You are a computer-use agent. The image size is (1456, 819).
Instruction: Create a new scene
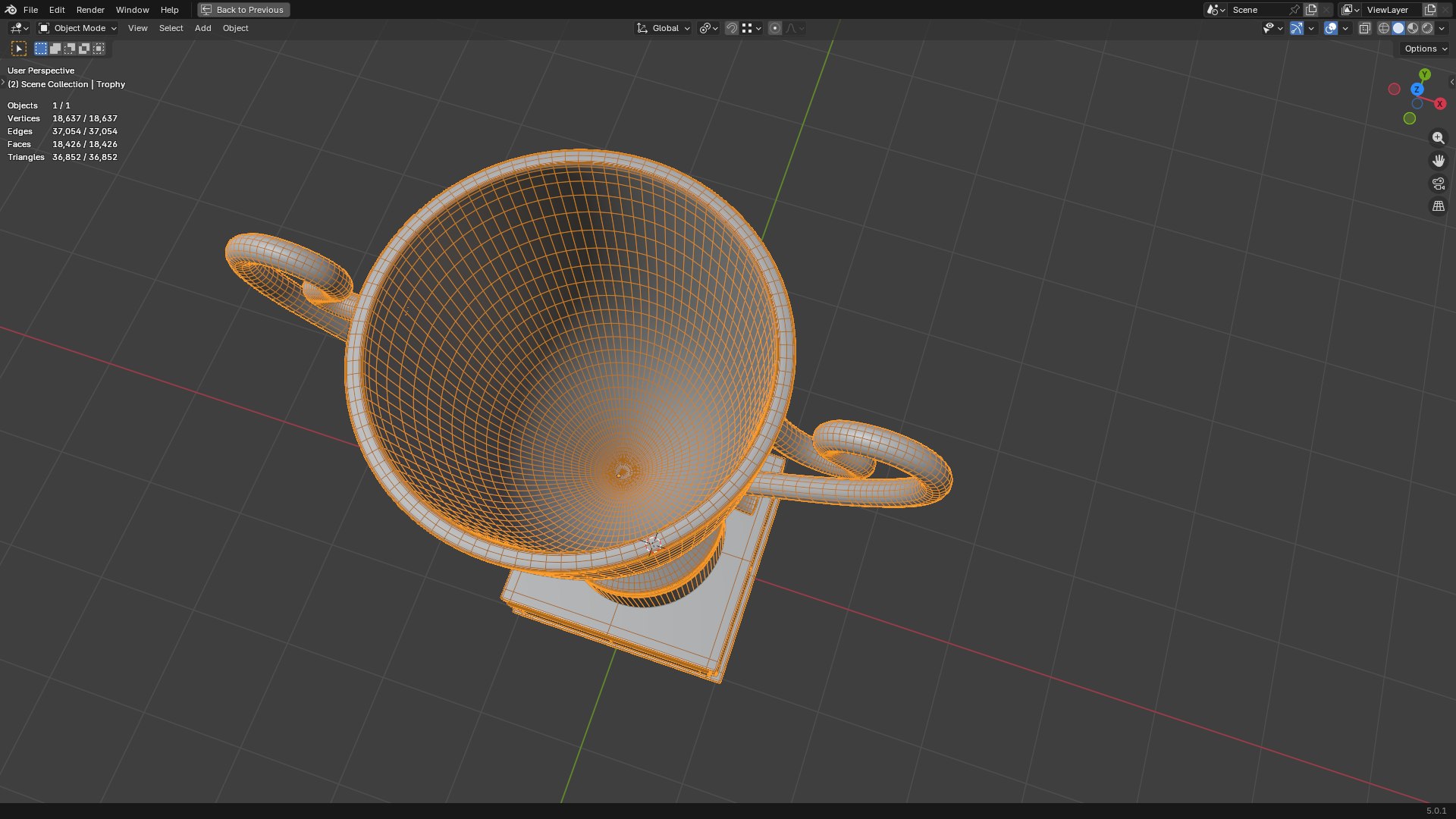(1311, 10)
